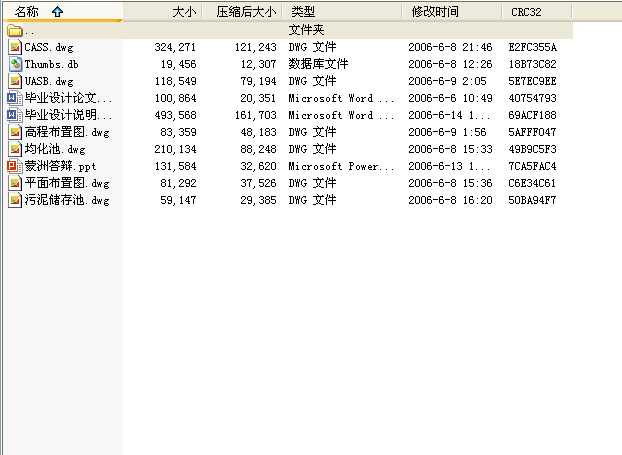This screenshot has height=455, width=622.
Task: Select the file name 污泥储存池.dwg
Action: (x=67, y=200)
